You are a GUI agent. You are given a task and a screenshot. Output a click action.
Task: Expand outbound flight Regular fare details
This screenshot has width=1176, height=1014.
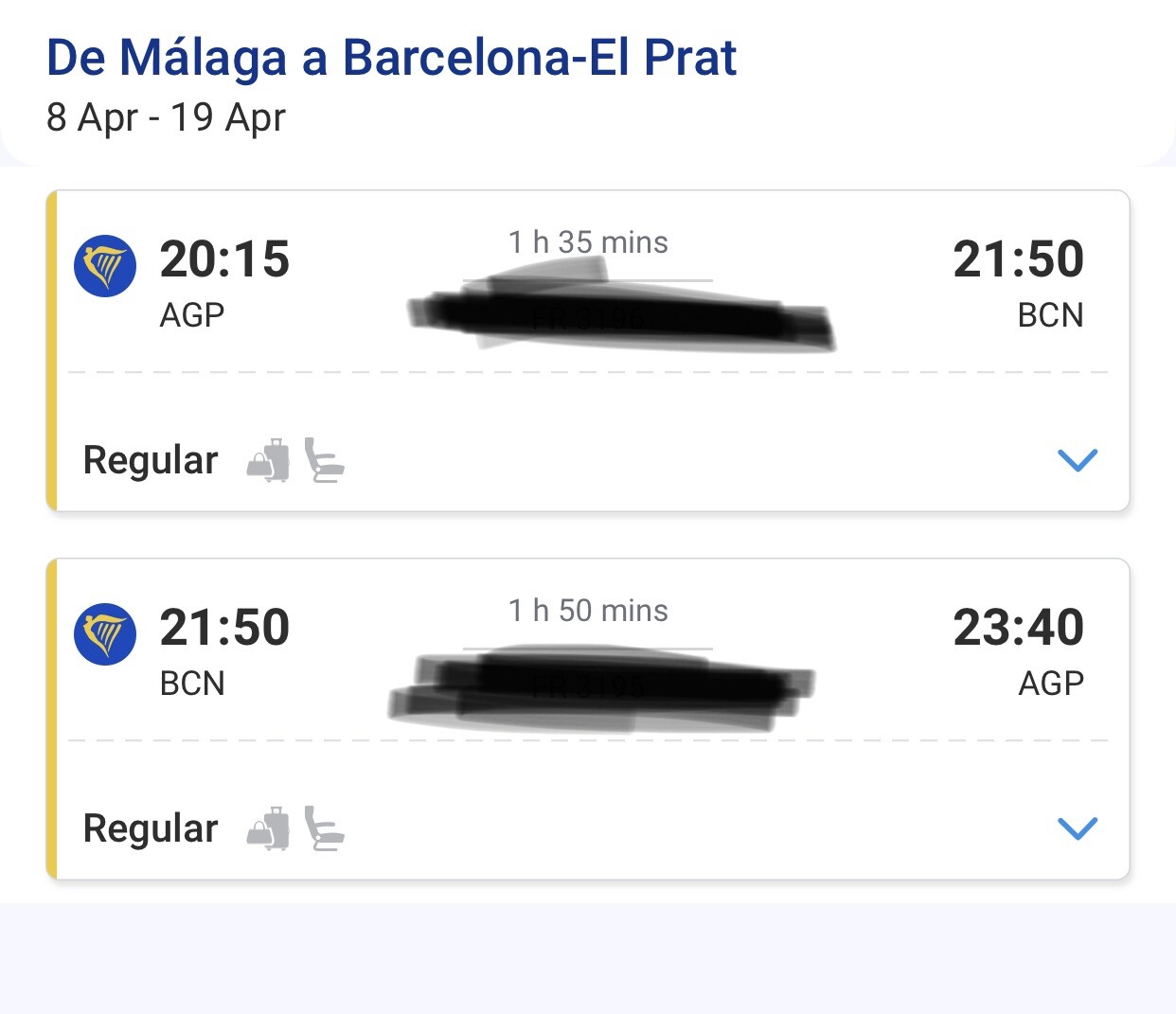pyautogui.click(x=1078, y=461)
